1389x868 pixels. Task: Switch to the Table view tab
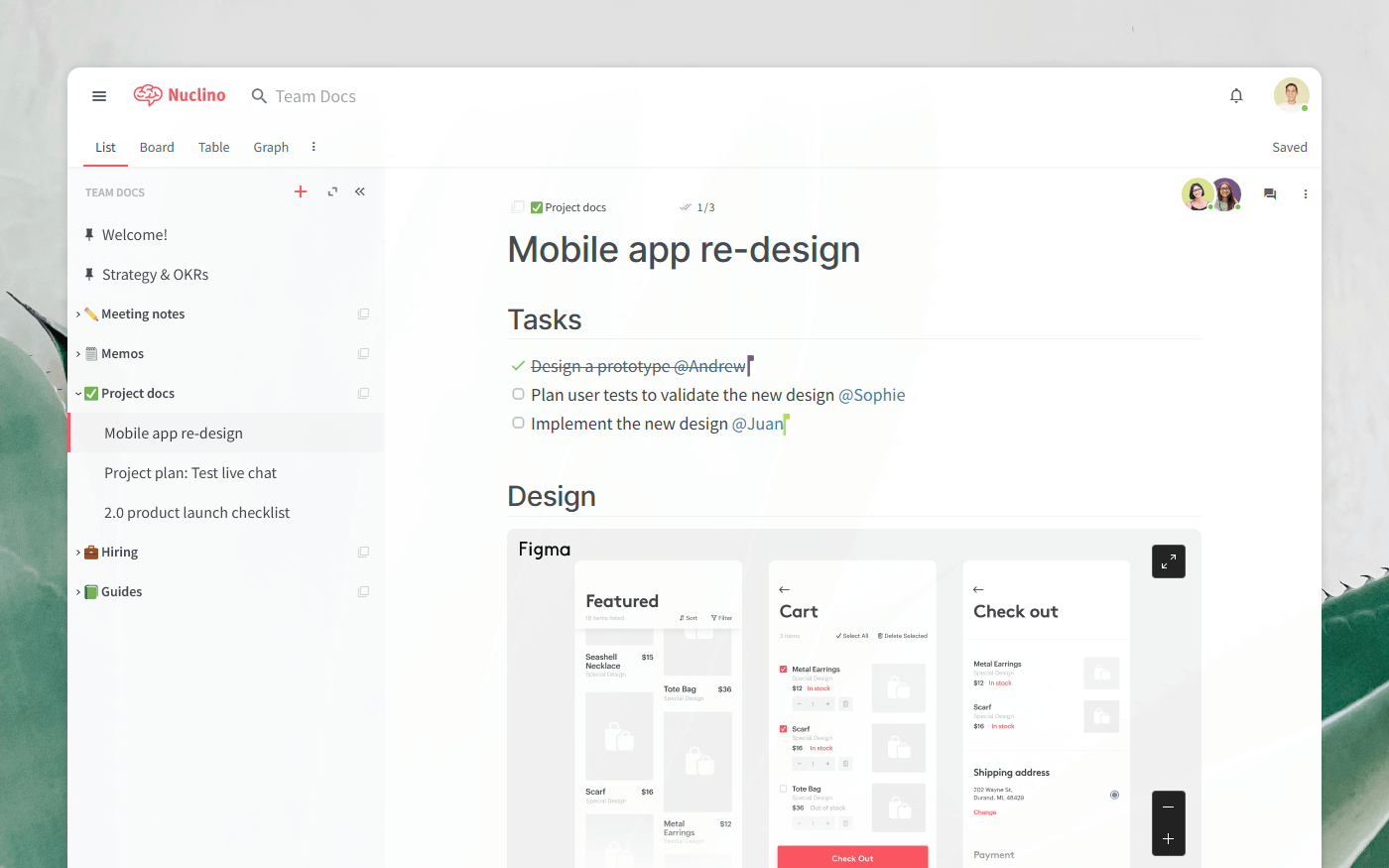(x=213, y=147)
